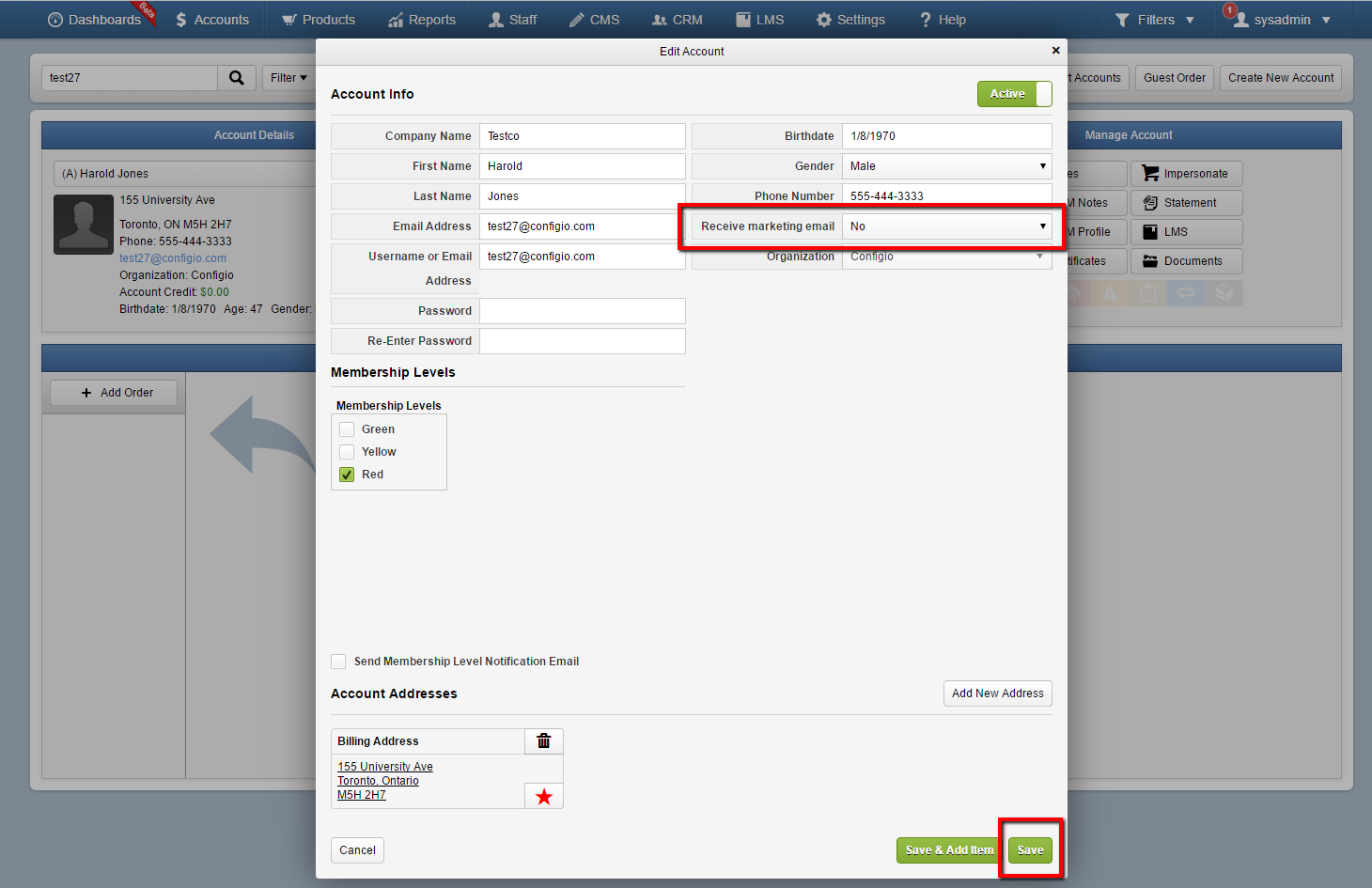The height and width of the screenshot is (888, 1372).
Task: Enable Send Membership Level Notification Email
Action: point(338,662)
